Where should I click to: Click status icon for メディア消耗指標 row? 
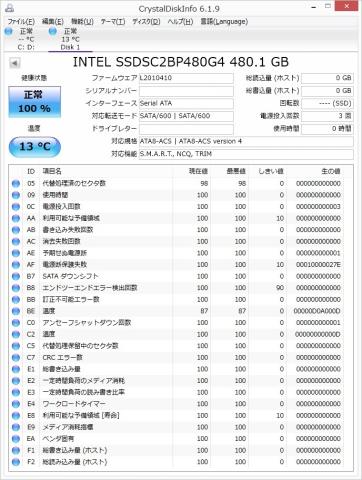coord(16,427)
